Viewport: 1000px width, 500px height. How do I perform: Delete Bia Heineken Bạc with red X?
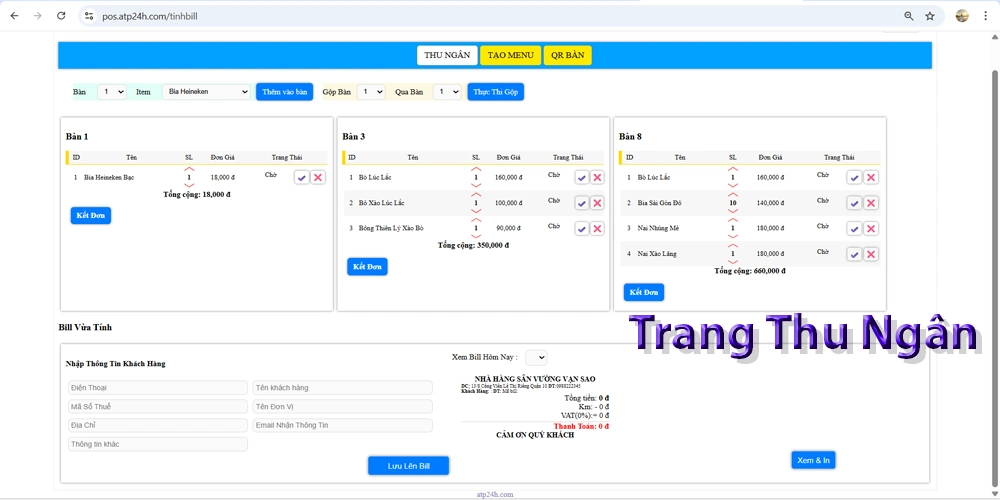318,177
